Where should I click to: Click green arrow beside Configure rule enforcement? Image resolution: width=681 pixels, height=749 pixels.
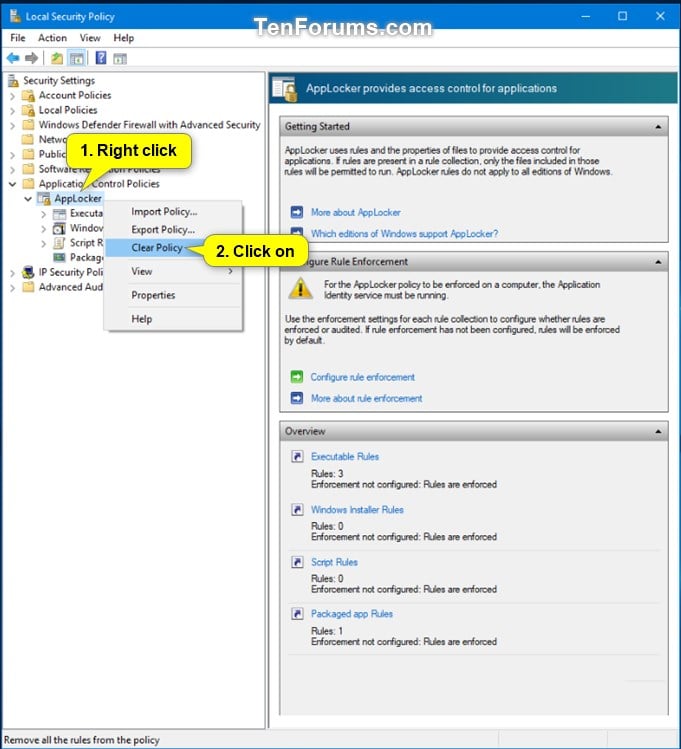(x=297, y=377)
